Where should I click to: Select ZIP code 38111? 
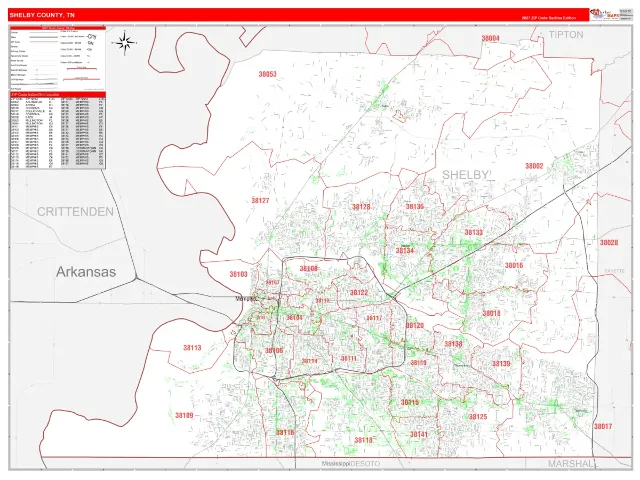[349, 358]
